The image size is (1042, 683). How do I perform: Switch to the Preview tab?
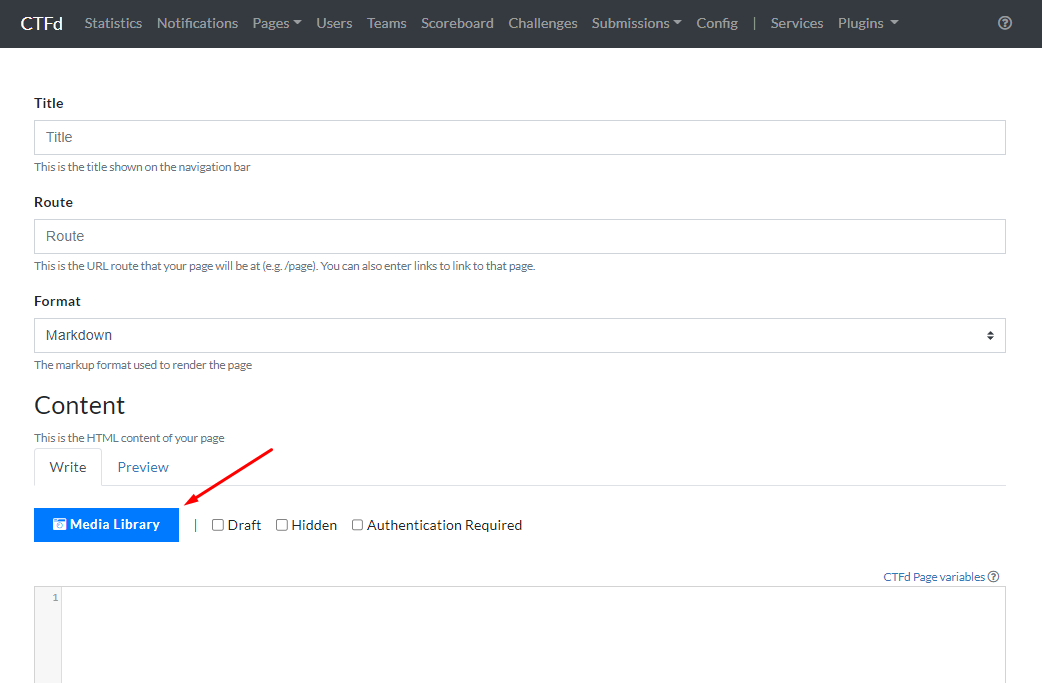143,467
